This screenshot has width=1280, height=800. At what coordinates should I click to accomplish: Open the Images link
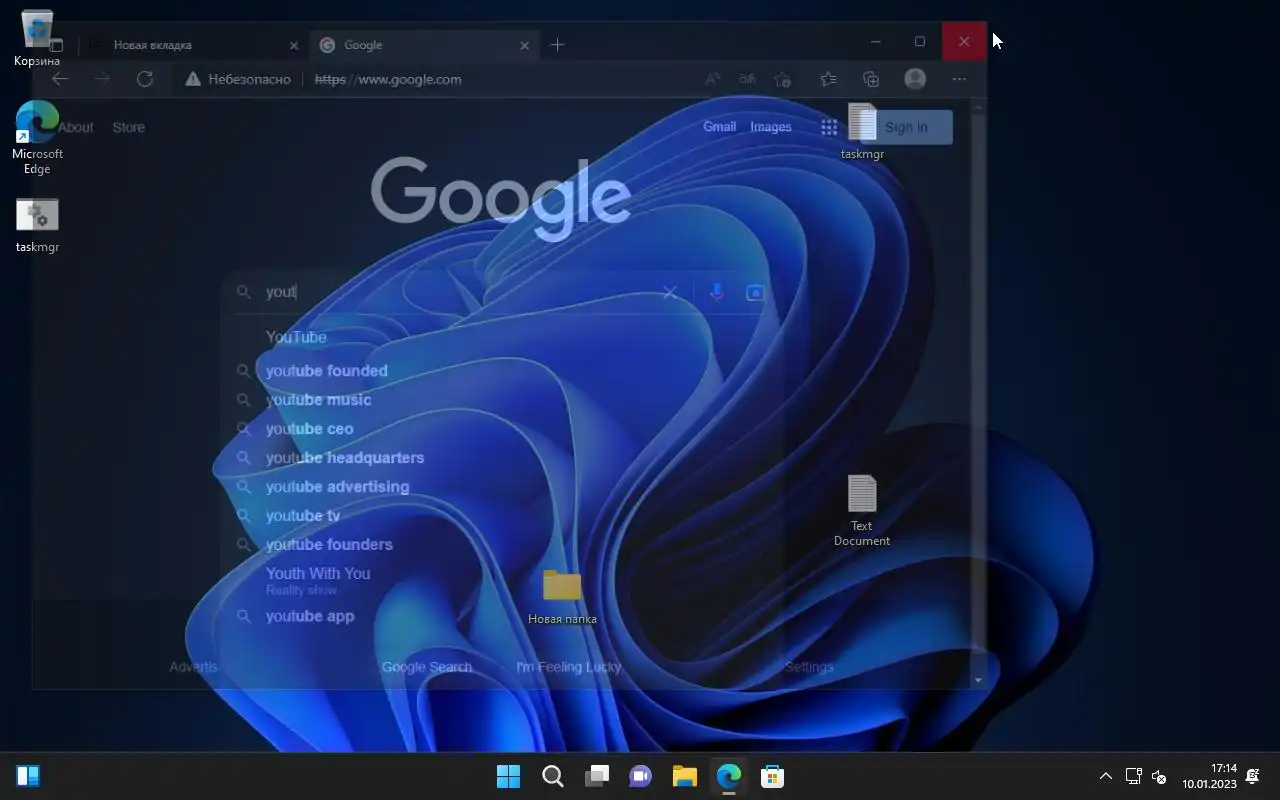click(x=771, y=127)
